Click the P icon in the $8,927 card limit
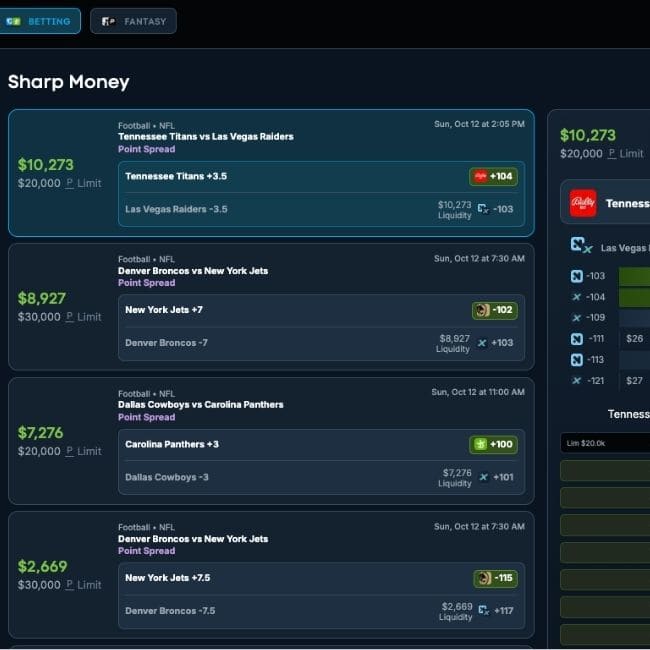650x650 pixels. click(70, 317)
